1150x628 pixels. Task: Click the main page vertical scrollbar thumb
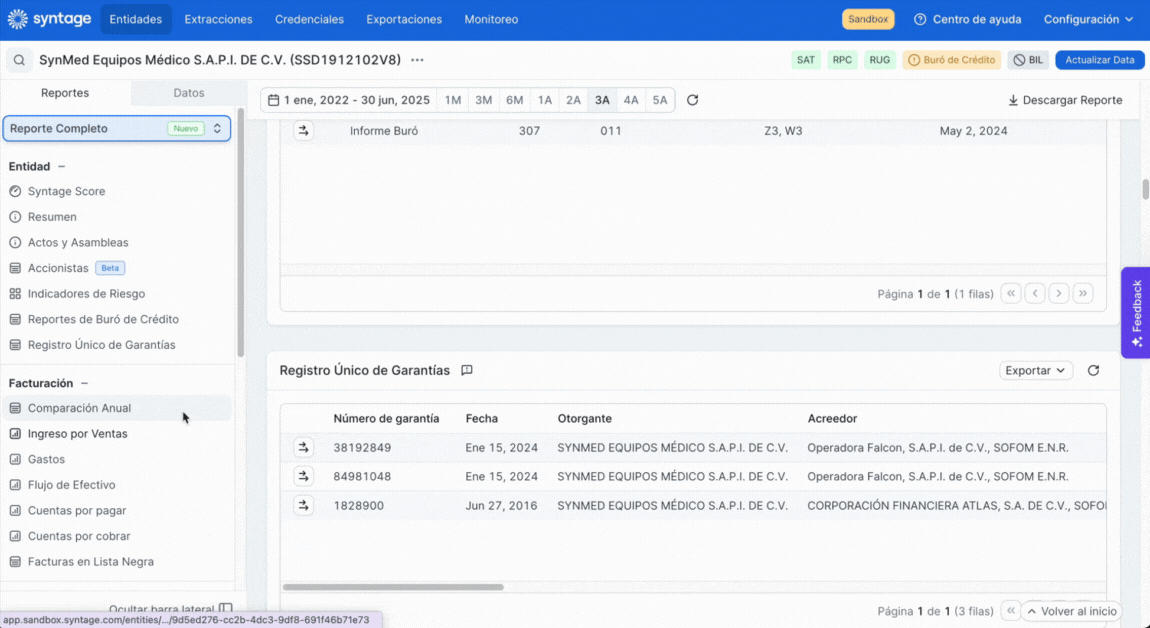1145,189
